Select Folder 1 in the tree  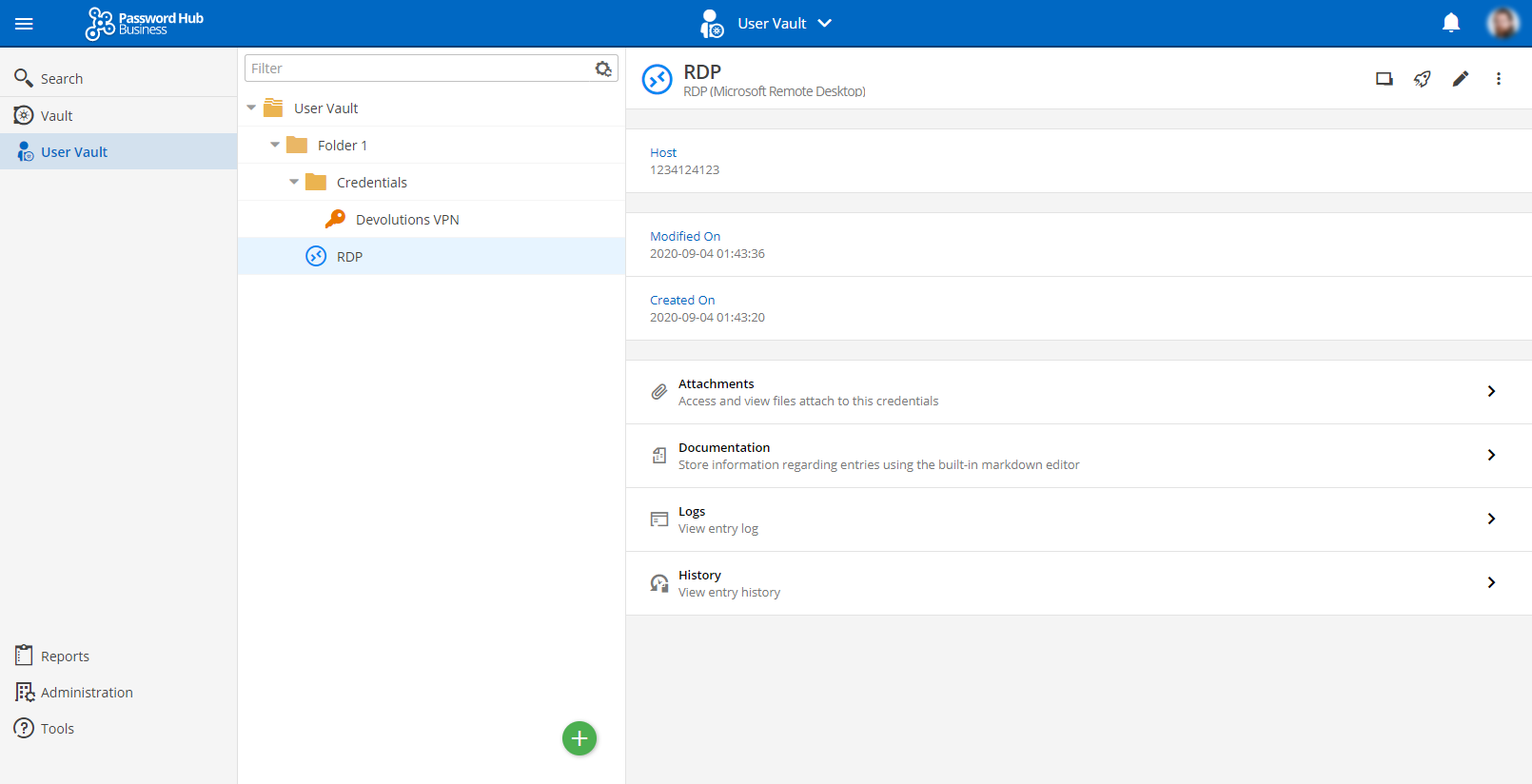click(x=431, y=145)
